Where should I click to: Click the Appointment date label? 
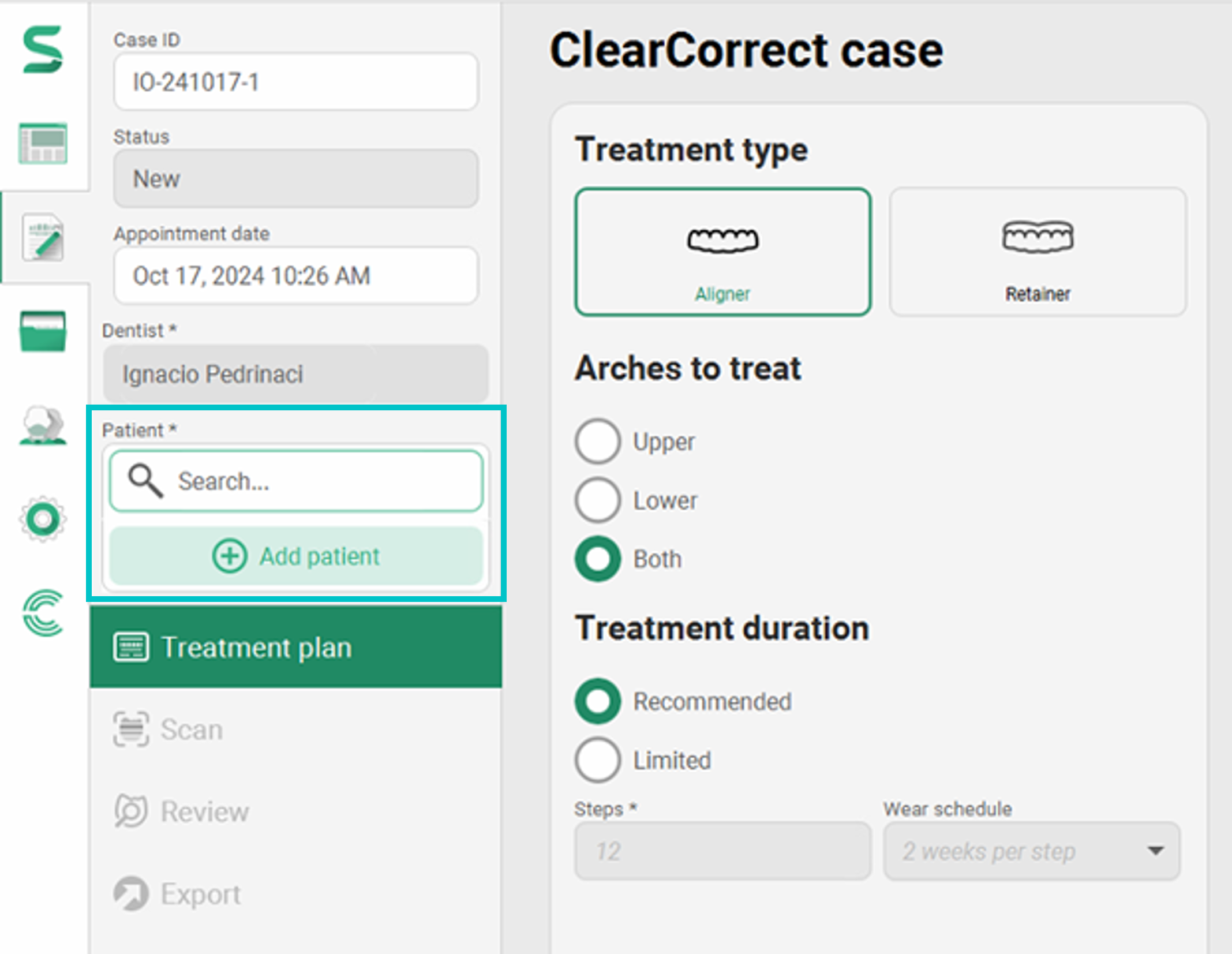[192, 234]
